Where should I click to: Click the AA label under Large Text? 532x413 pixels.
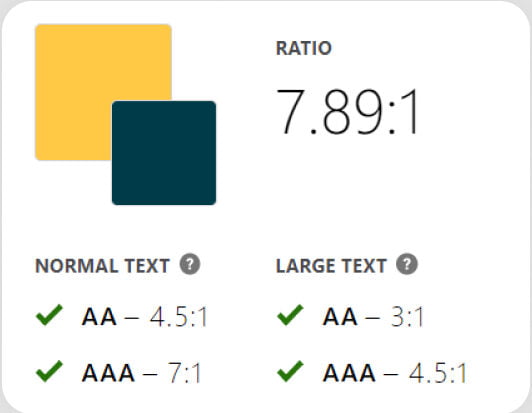(340, 317)
